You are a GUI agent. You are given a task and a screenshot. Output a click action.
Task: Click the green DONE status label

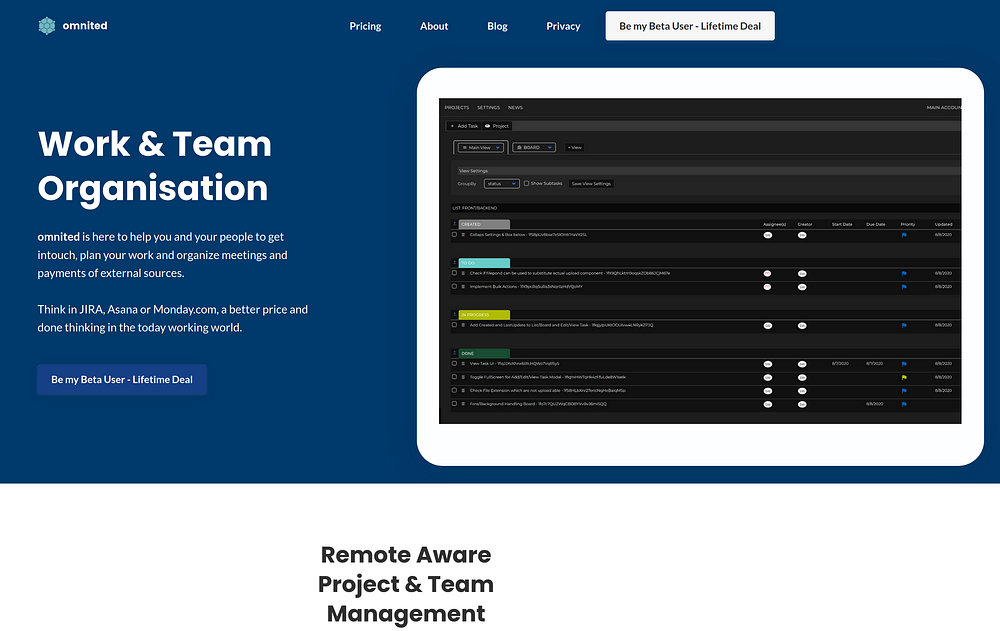click(x=484, y=353)
